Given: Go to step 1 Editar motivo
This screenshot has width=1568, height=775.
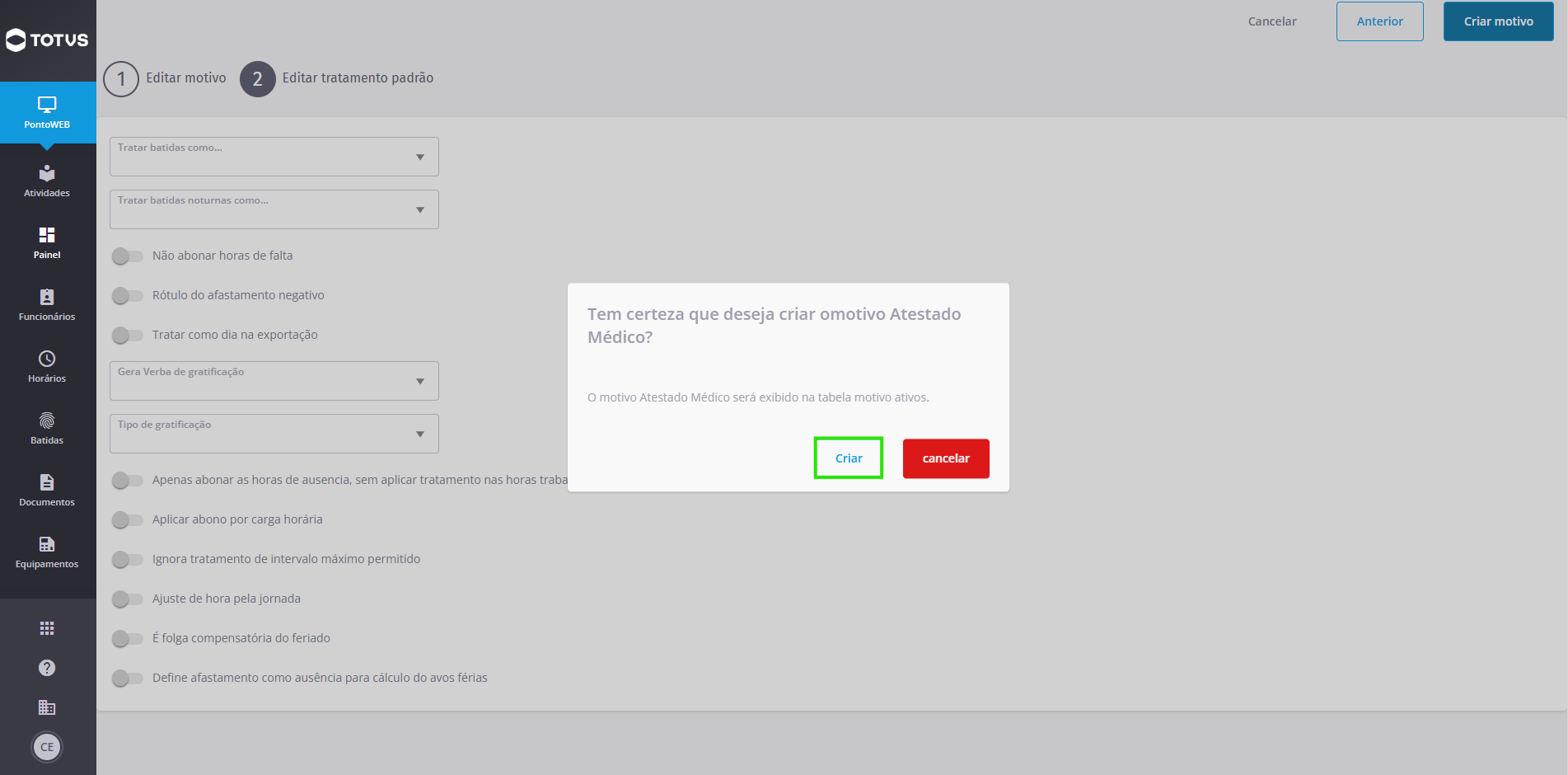Looking at the screenshot, I should point(165,79).
